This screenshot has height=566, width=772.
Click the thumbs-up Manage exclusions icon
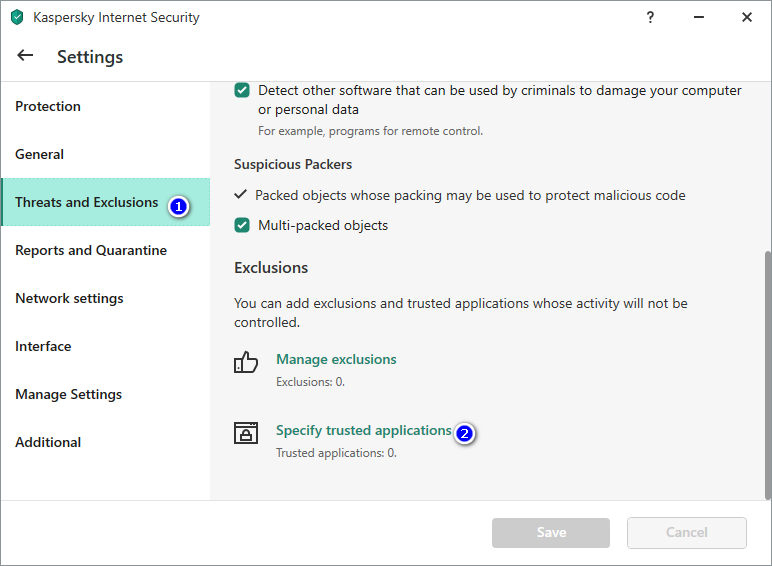pyautogui.click(x=246, y=362)
